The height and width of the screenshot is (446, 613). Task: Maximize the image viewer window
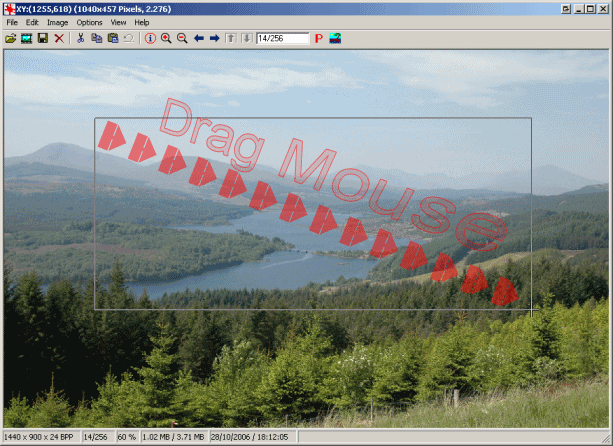591,9
